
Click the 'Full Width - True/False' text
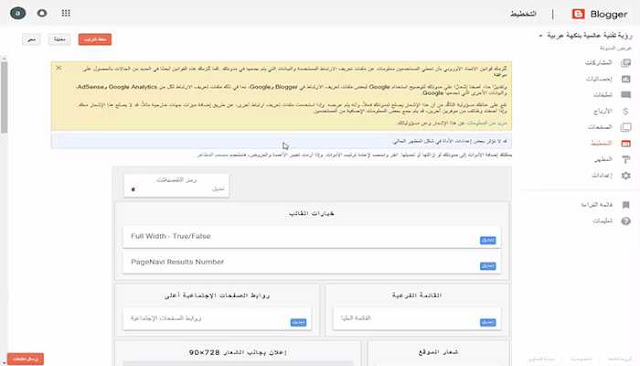171,236
